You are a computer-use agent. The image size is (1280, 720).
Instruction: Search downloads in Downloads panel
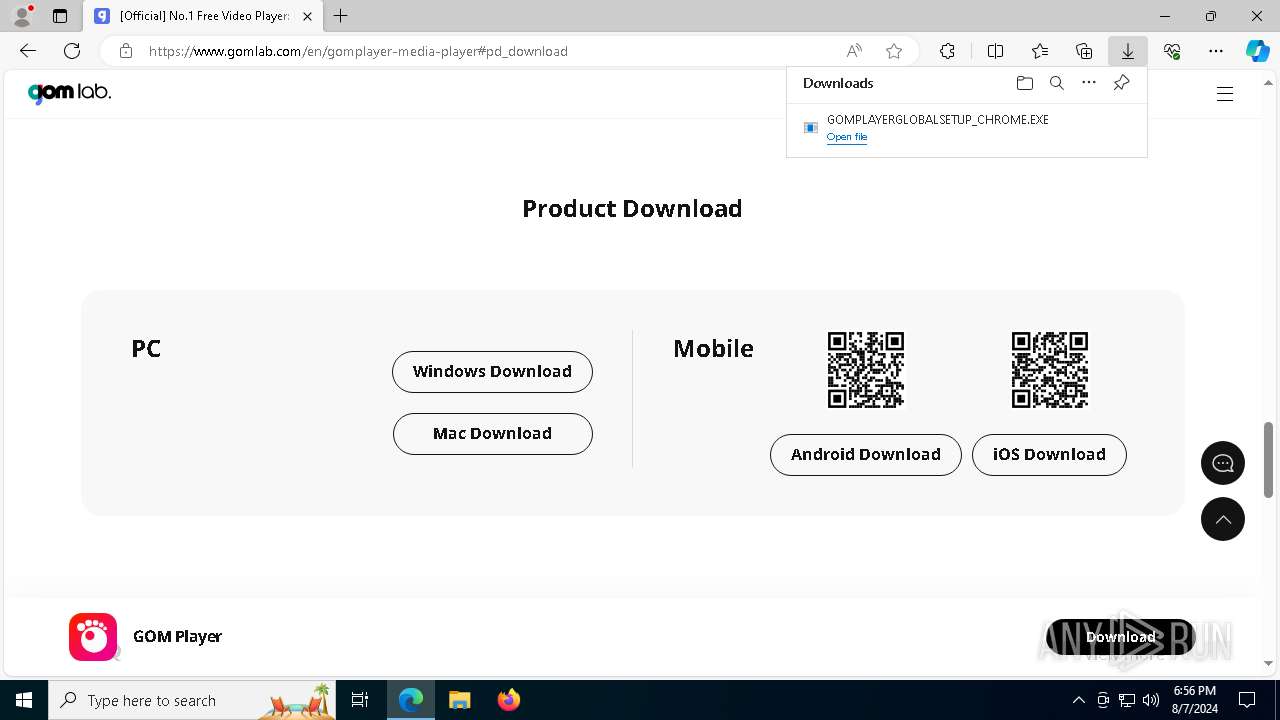point(1056,83)
